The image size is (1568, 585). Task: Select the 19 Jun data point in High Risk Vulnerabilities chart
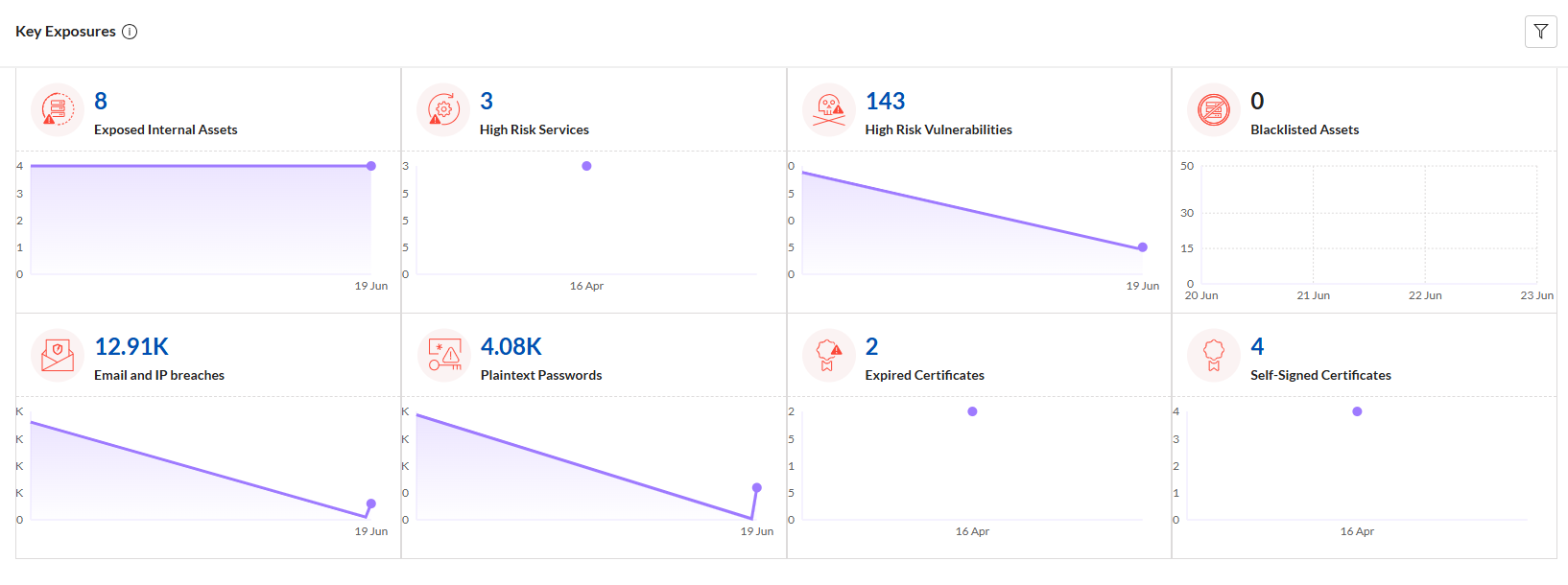tap(1142, 247)
